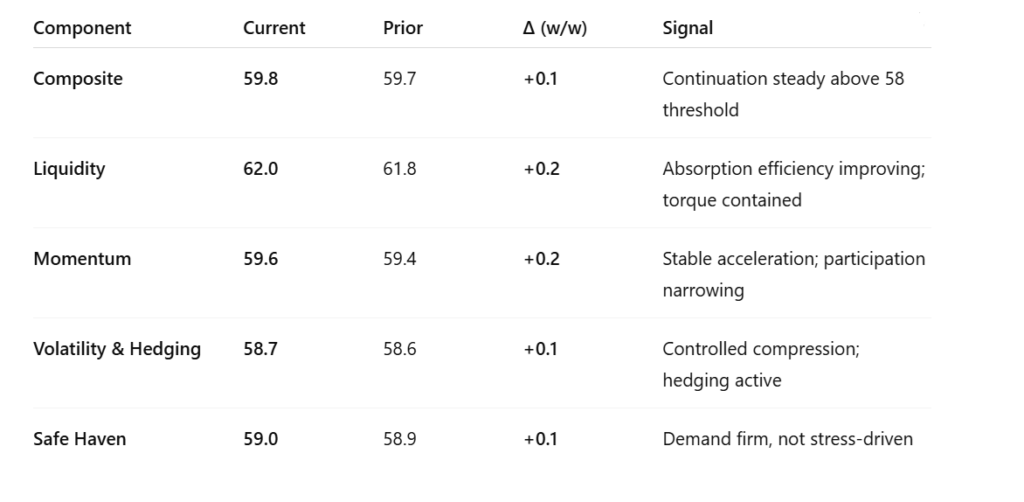
Task: Click the Composite current value 59.8
Action: tap(261, 79)
